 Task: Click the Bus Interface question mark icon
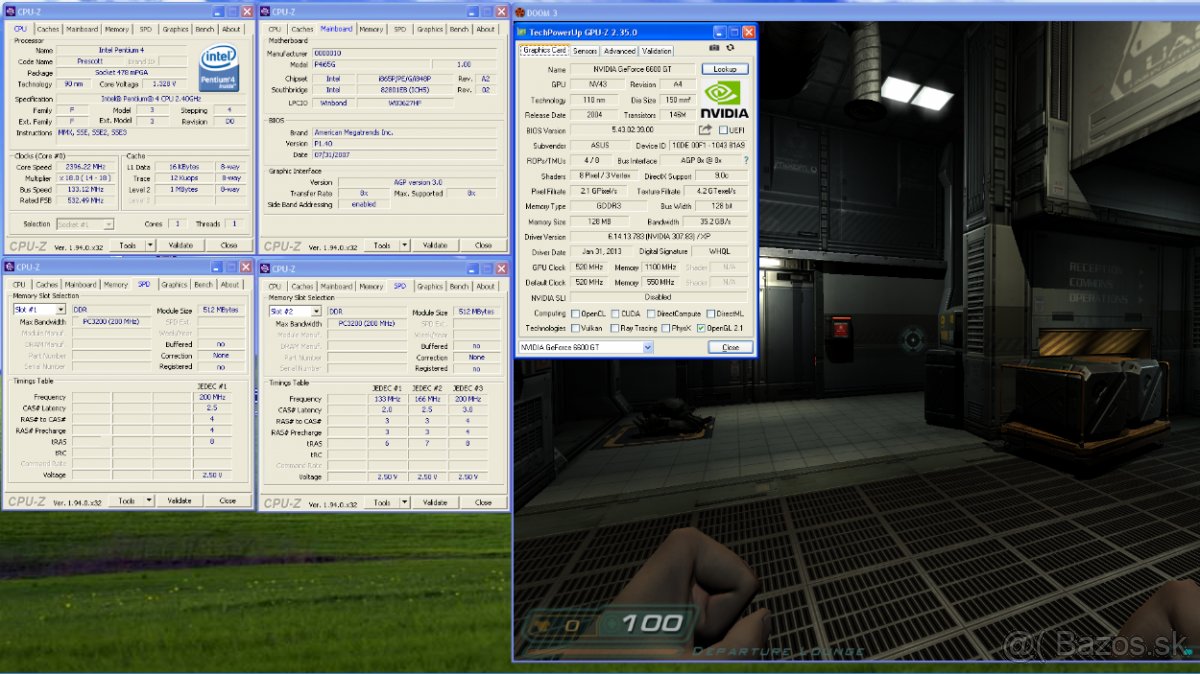pyautogui.click(x=745, y=160)
